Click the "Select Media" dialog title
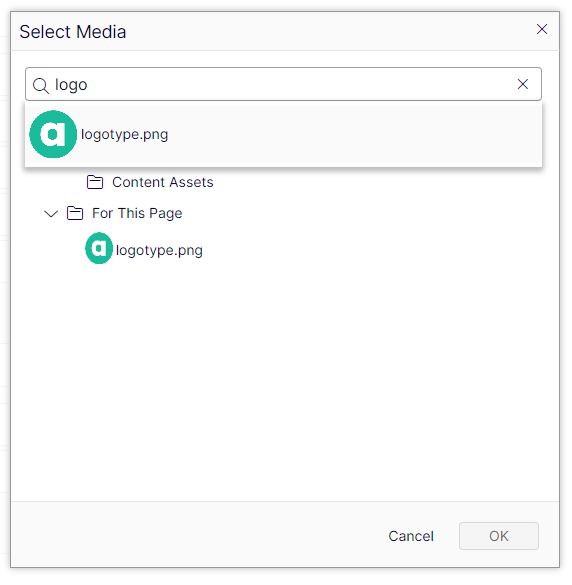The image size is (572, 585). point(73,32)
